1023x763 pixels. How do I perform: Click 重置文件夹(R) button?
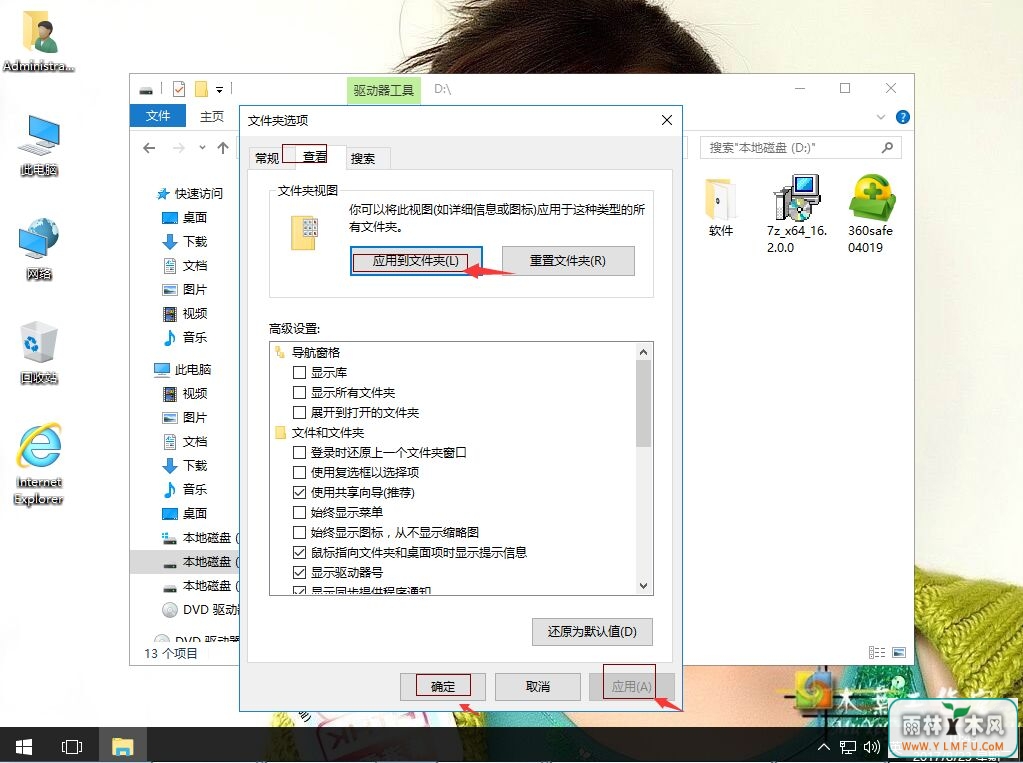pos(568,261)
